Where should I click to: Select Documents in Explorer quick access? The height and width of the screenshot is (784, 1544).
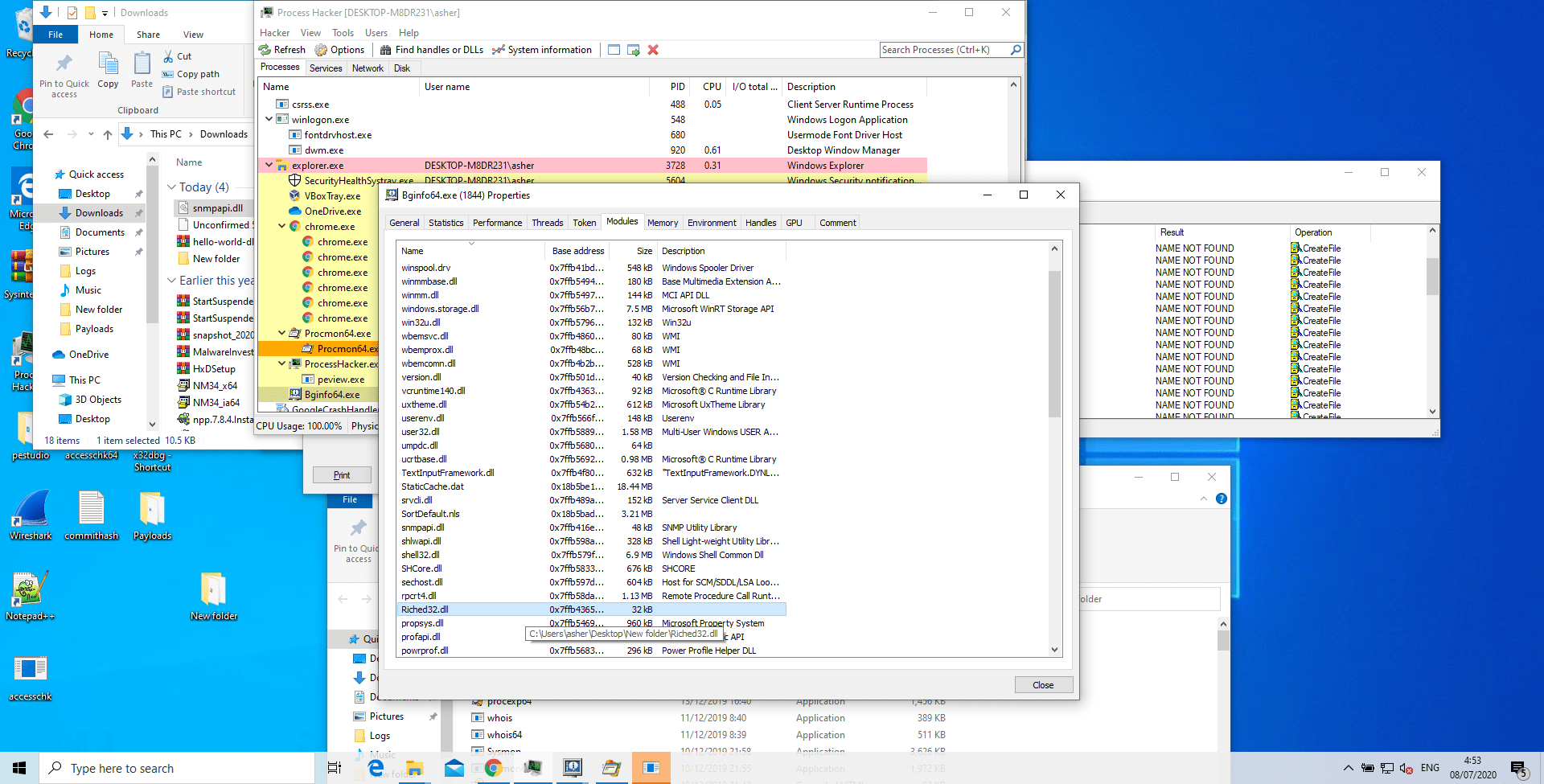point(100,232)
